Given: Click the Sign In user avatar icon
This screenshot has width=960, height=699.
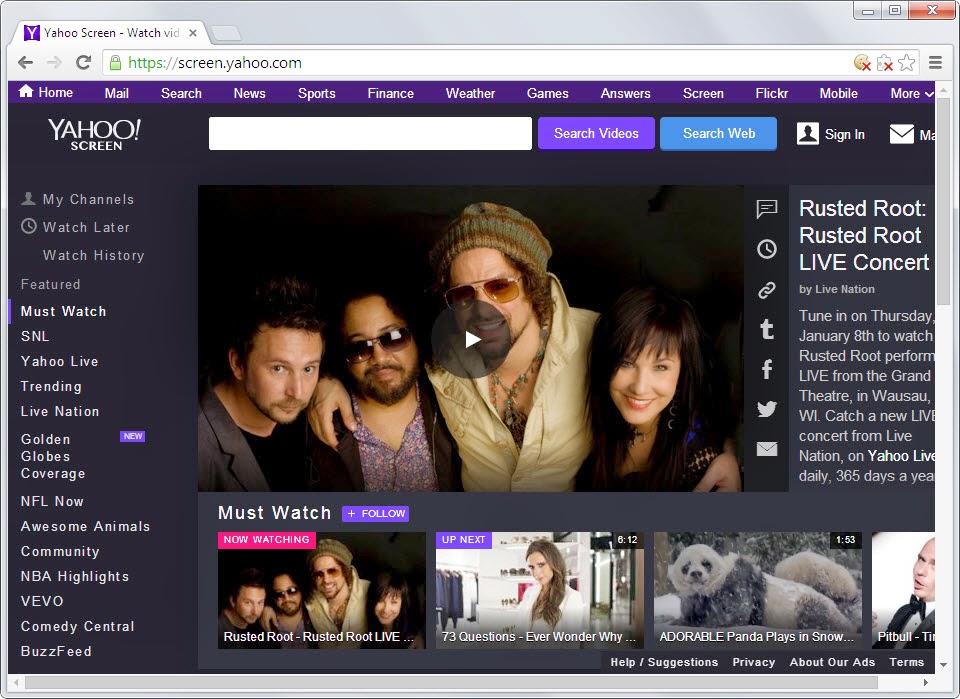Looking at the screenshot, I should (x=808, y=133).
